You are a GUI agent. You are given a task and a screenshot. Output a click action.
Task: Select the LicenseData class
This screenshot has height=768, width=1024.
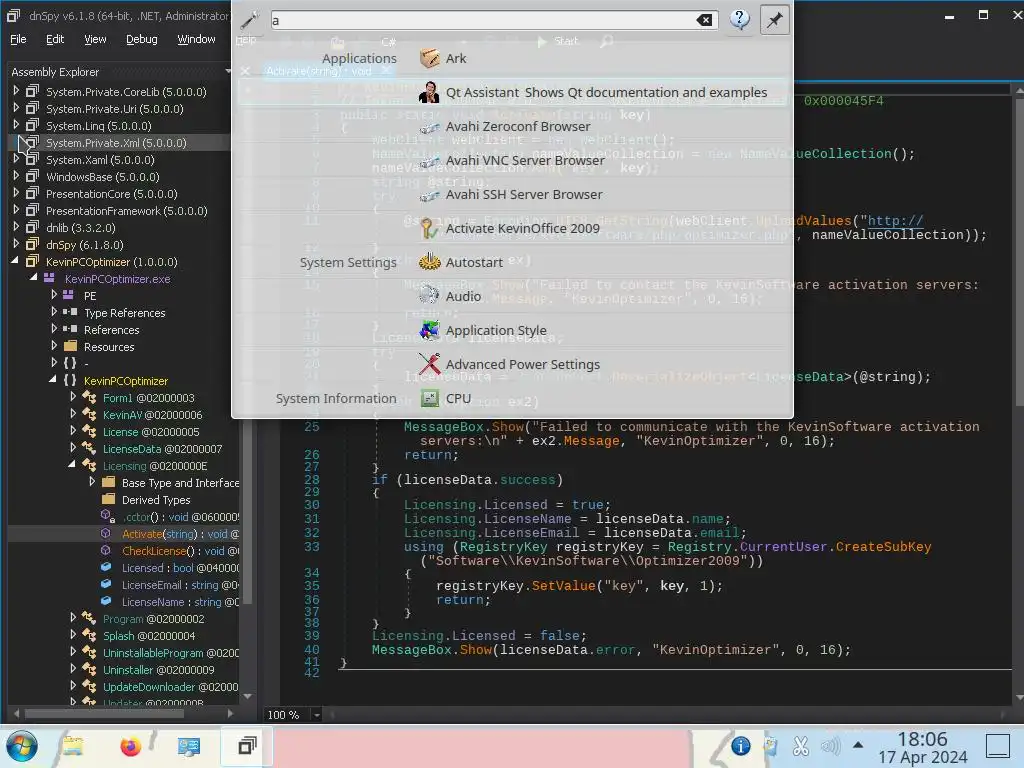(x=162, y=449)
